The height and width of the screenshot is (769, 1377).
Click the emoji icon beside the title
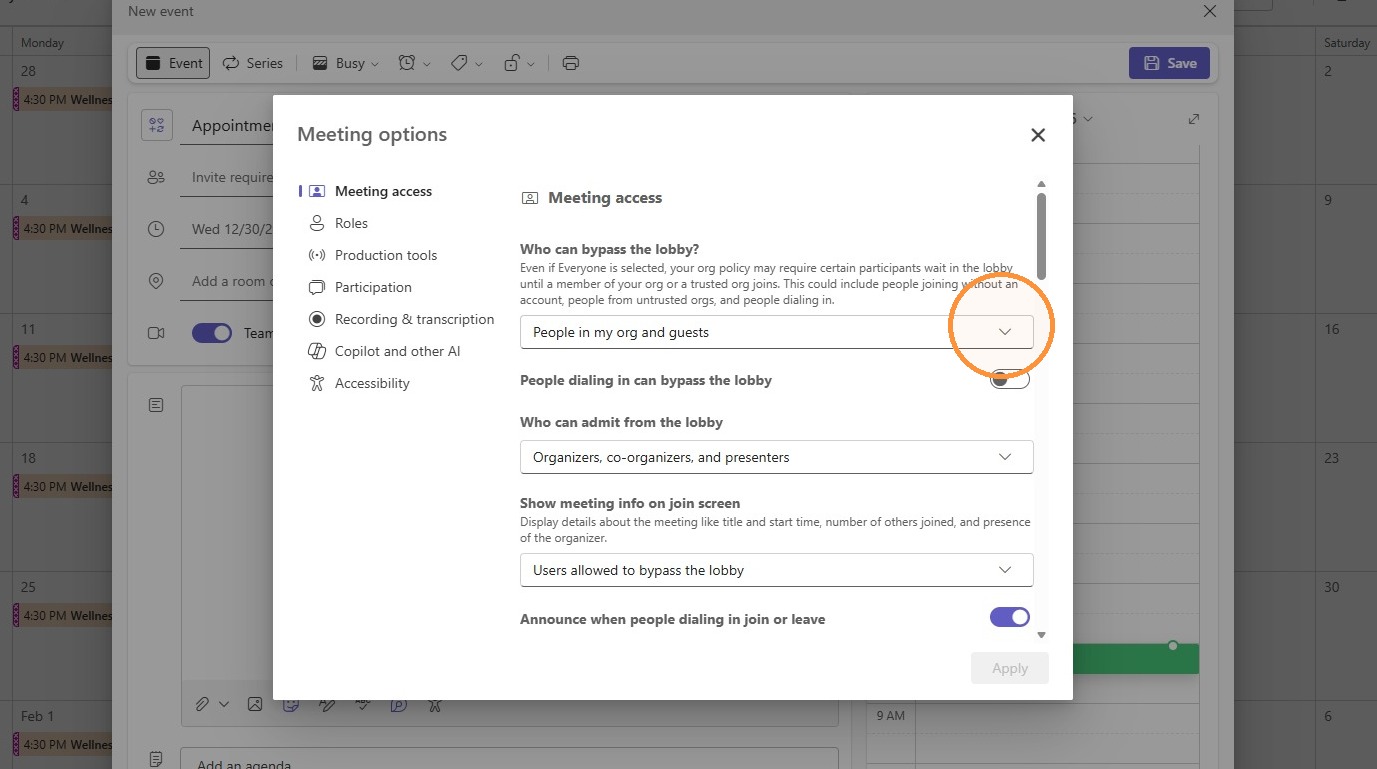(156, 125)
